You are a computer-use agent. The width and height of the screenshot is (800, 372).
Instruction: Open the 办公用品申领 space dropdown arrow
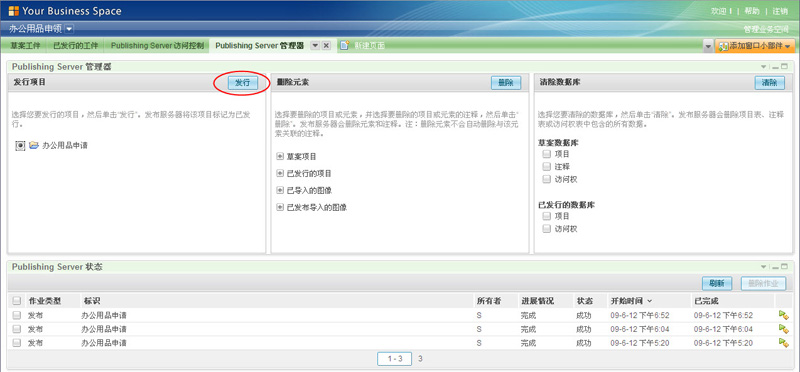pos(69,29)
